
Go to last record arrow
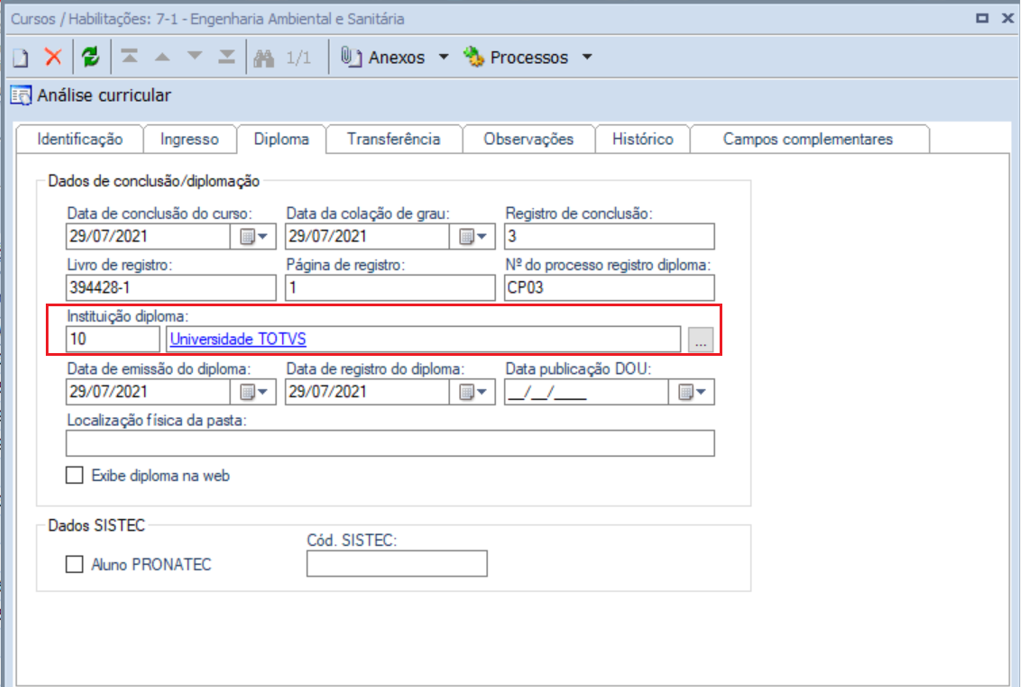[x=227, y=57]
